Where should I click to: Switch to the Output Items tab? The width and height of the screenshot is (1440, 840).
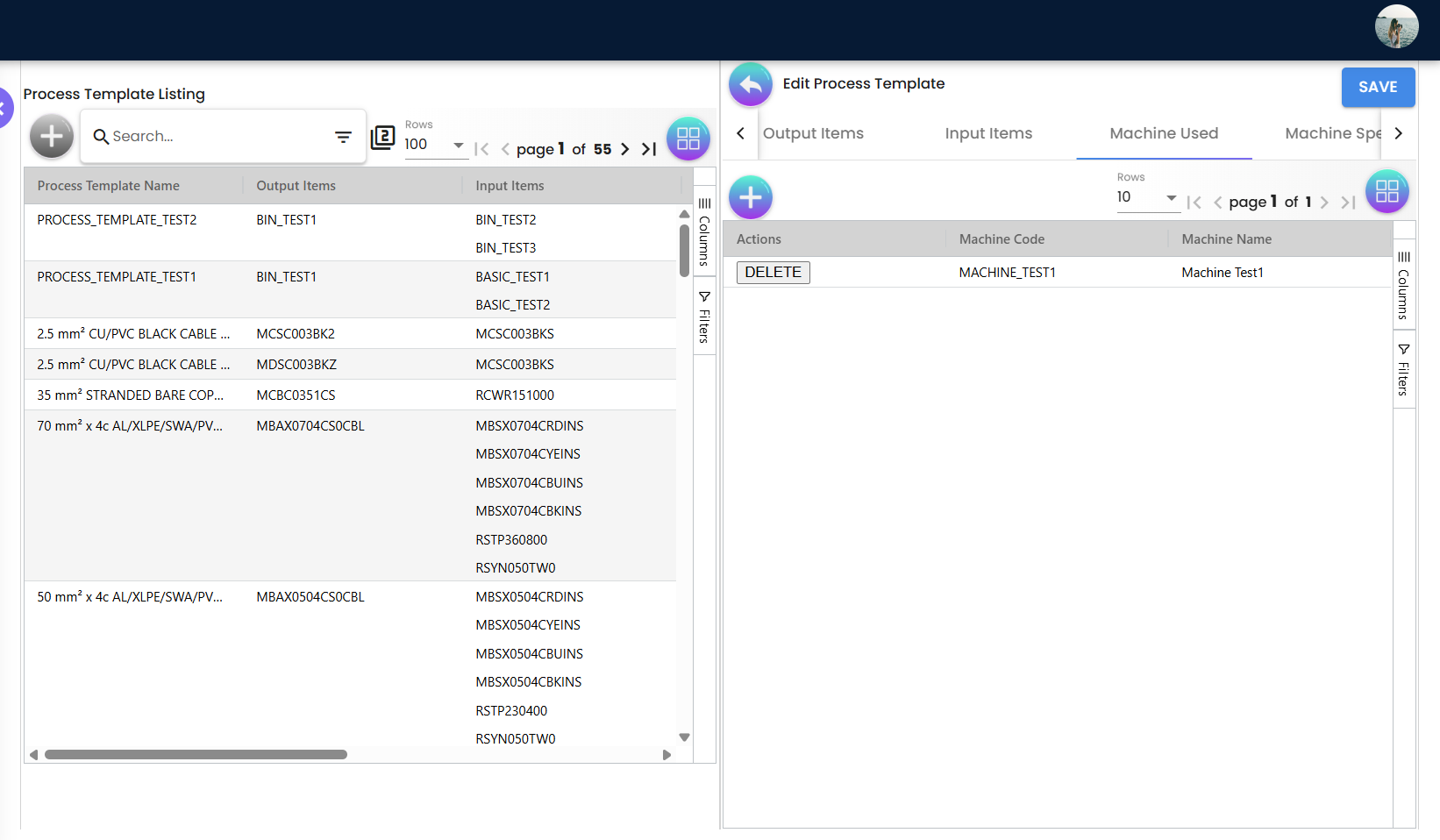(813, 133)
